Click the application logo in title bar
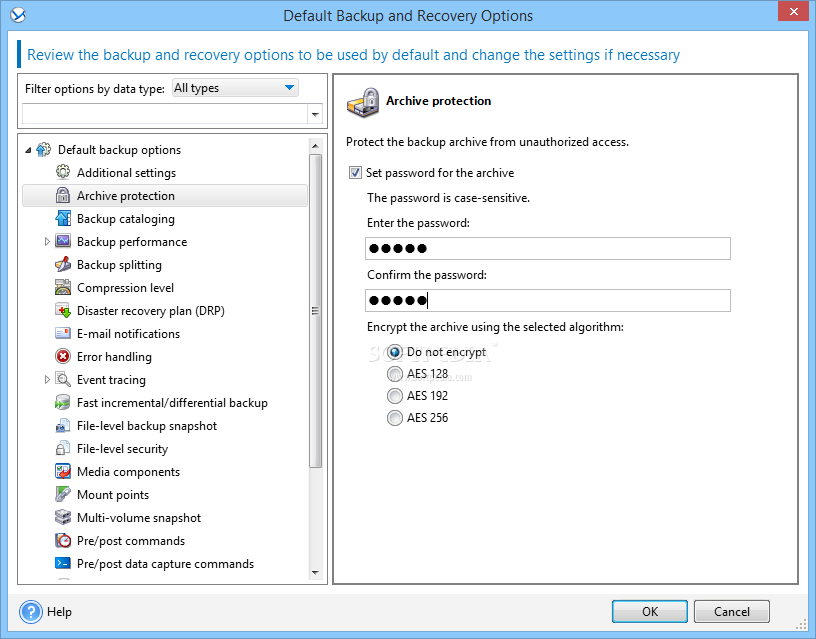 click(x=18, y=15)
